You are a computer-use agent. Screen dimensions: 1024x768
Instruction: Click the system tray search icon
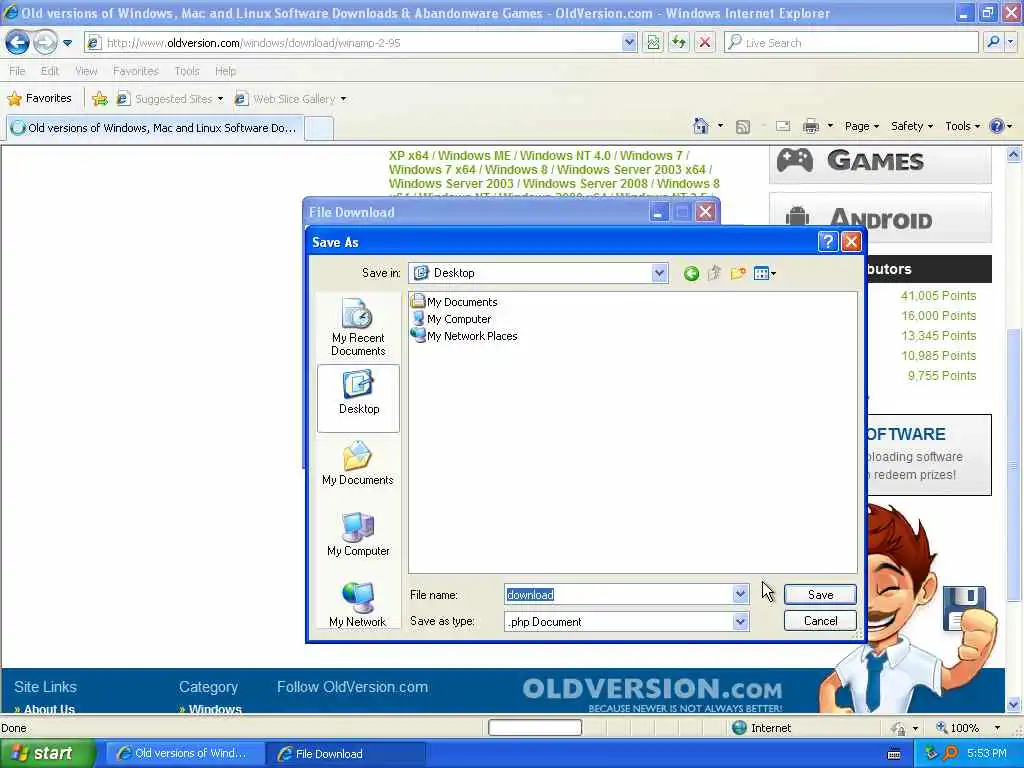950,753
